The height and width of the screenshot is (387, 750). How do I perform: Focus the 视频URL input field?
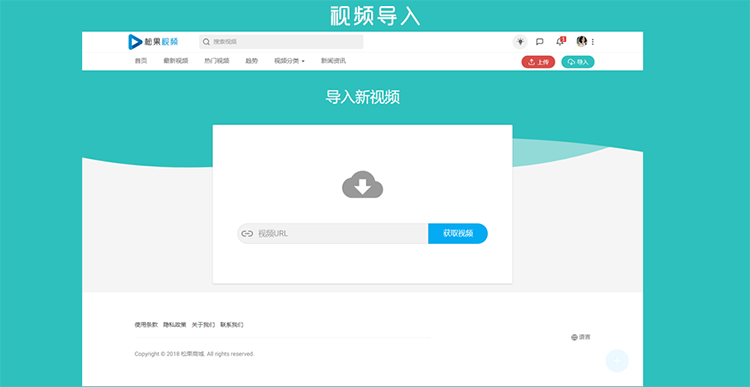pyautogui.click(x=333, y=233)
